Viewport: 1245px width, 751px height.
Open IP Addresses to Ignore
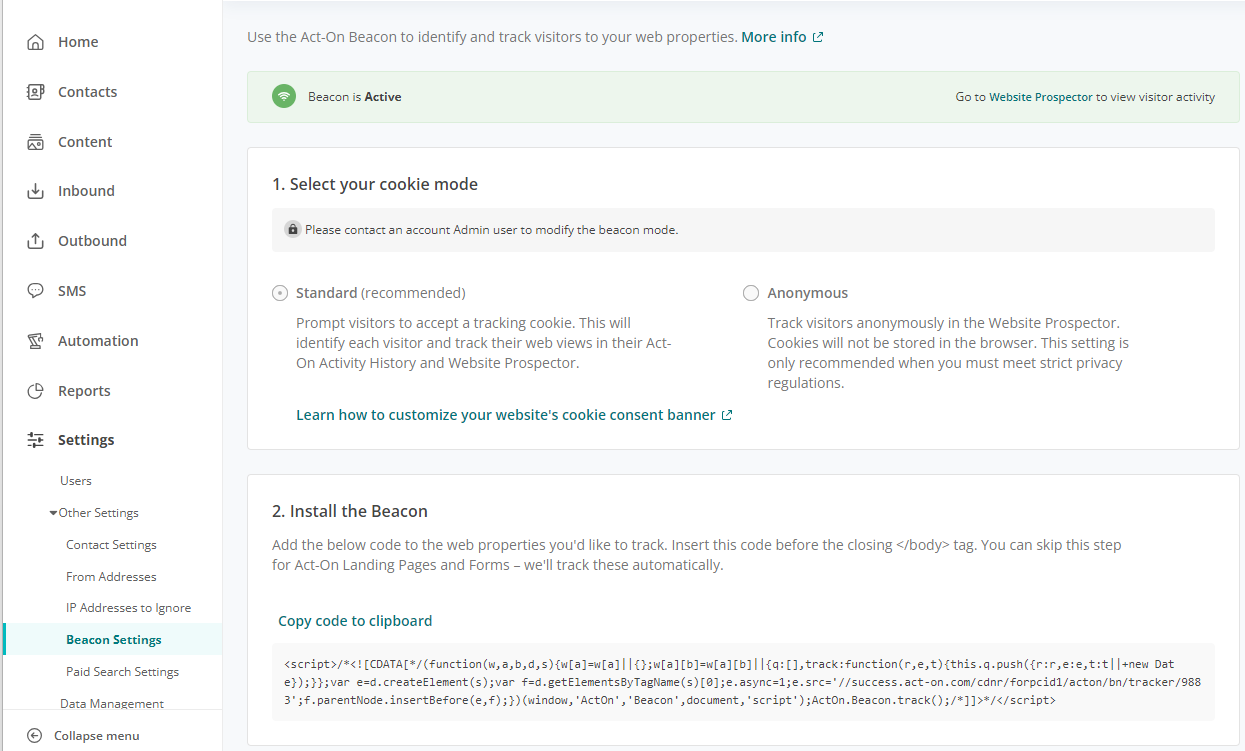[128, 608]
